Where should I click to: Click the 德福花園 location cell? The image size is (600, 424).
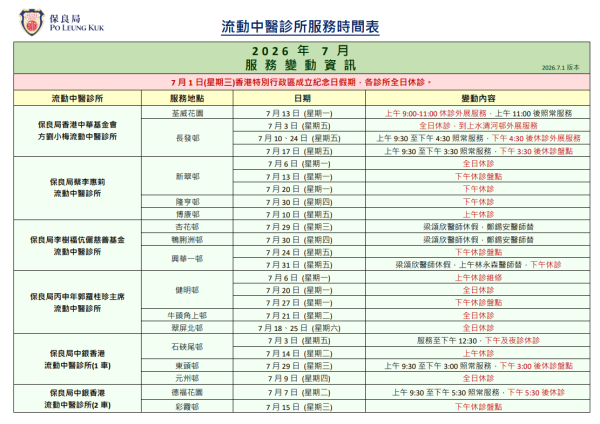pos(187,392)
